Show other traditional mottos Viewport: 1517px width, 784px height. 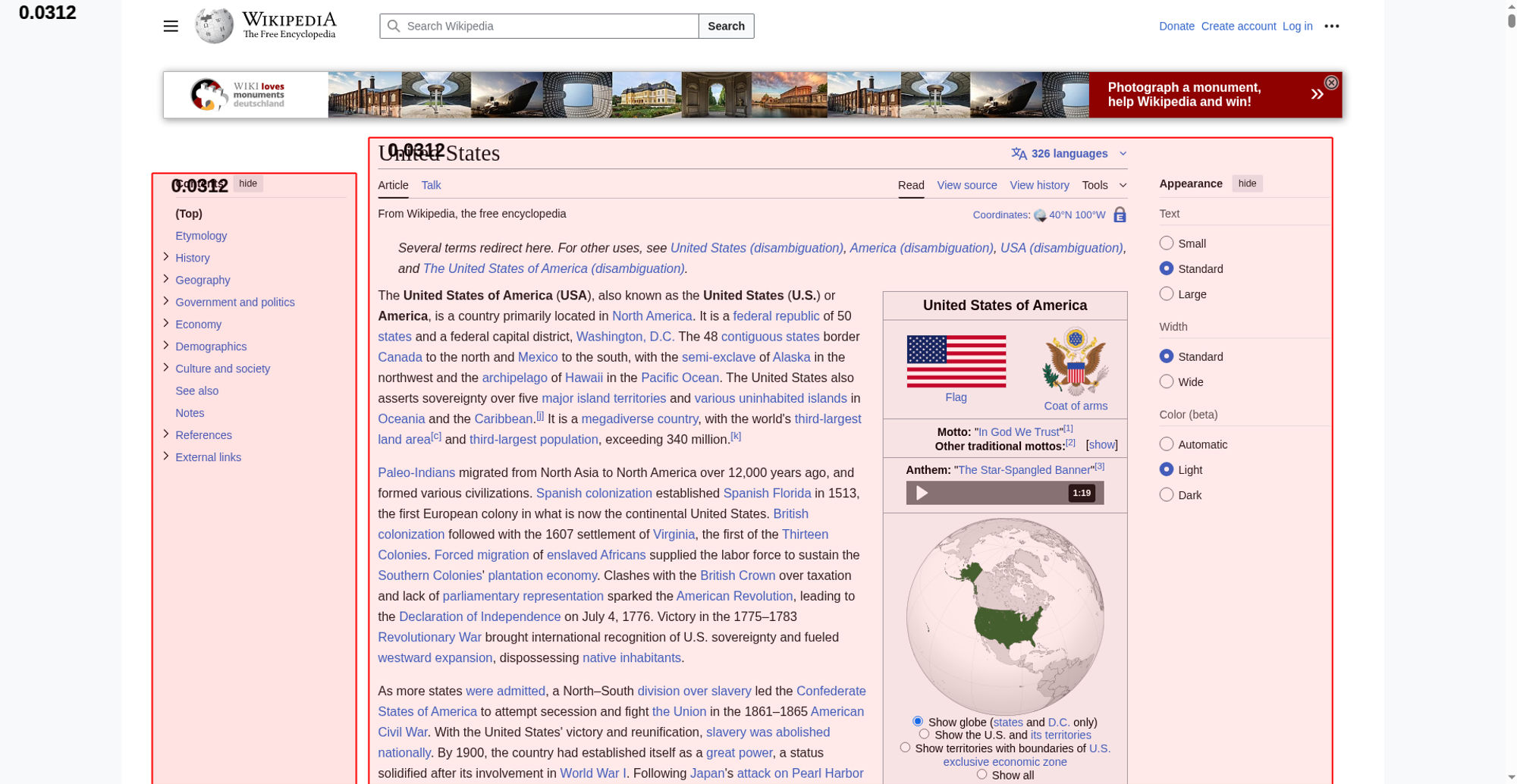click(1102, 445)
